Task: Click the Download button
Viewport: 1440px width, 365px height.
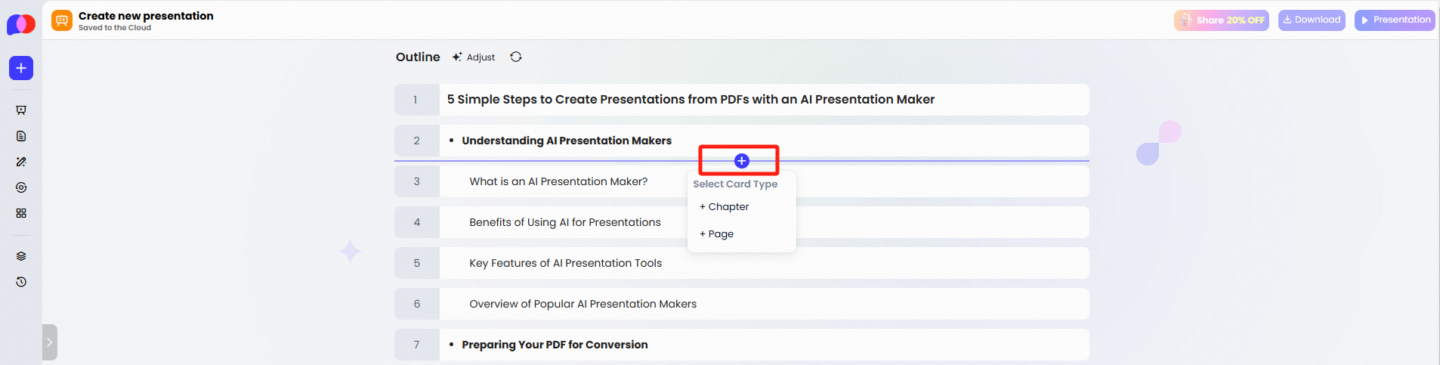Action: point(1312,20)
